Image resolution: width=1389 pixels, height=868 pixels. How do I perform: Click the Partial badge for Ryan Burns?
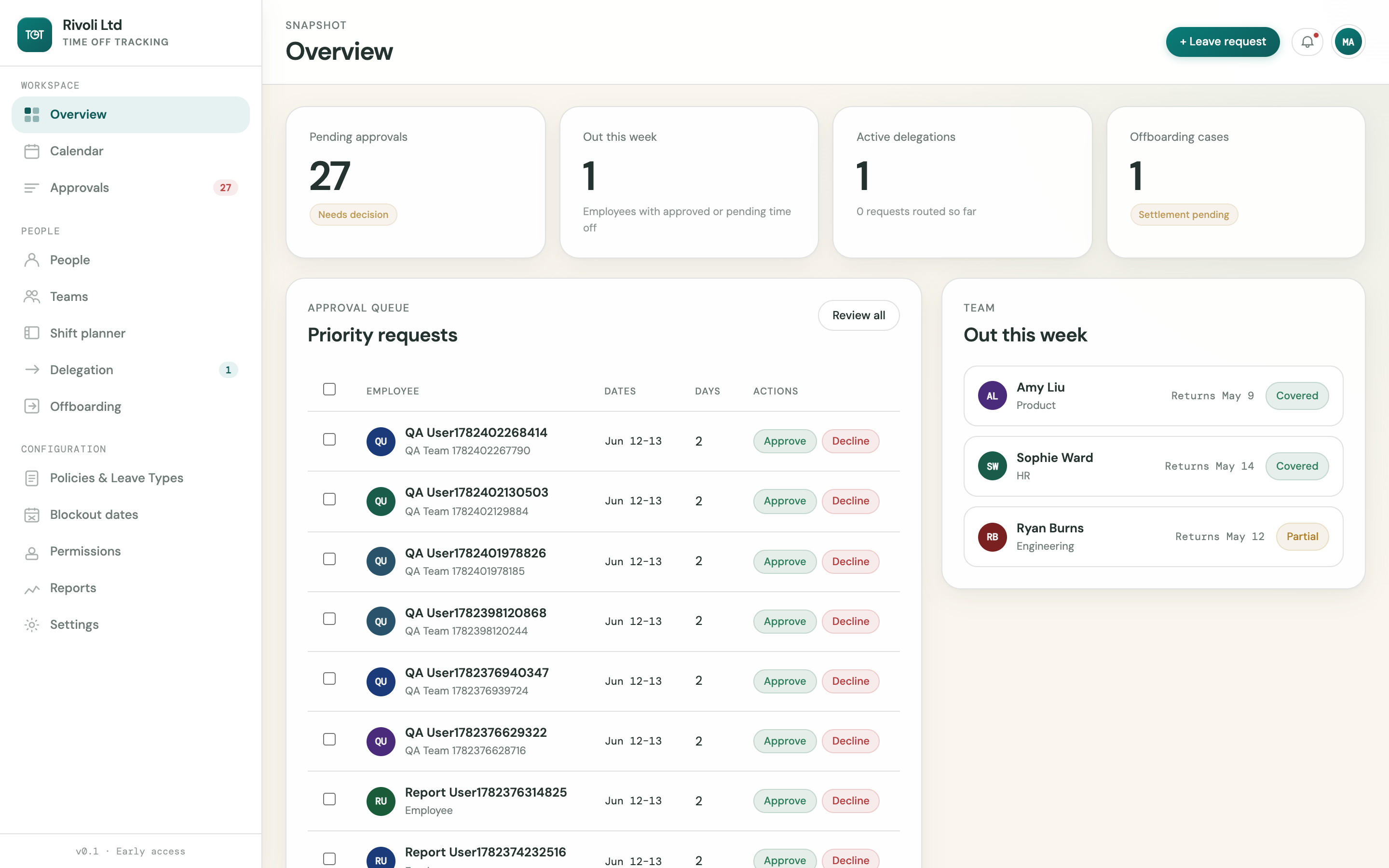[1302, 537]
